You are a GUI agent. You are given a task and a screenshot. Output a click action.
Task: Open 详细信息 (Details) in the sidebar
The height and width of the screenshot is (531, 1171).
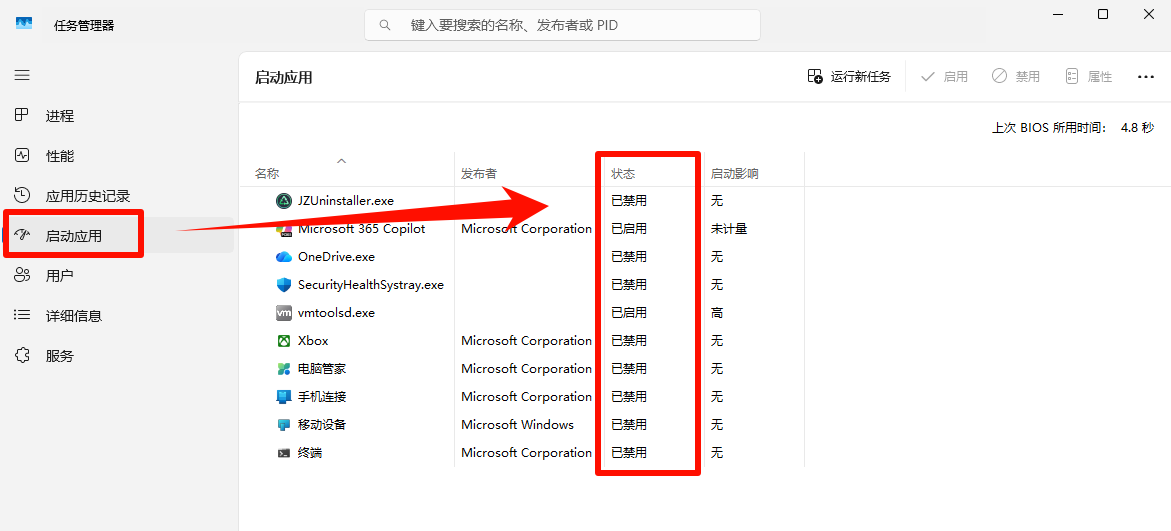click(x=73, y=316)
